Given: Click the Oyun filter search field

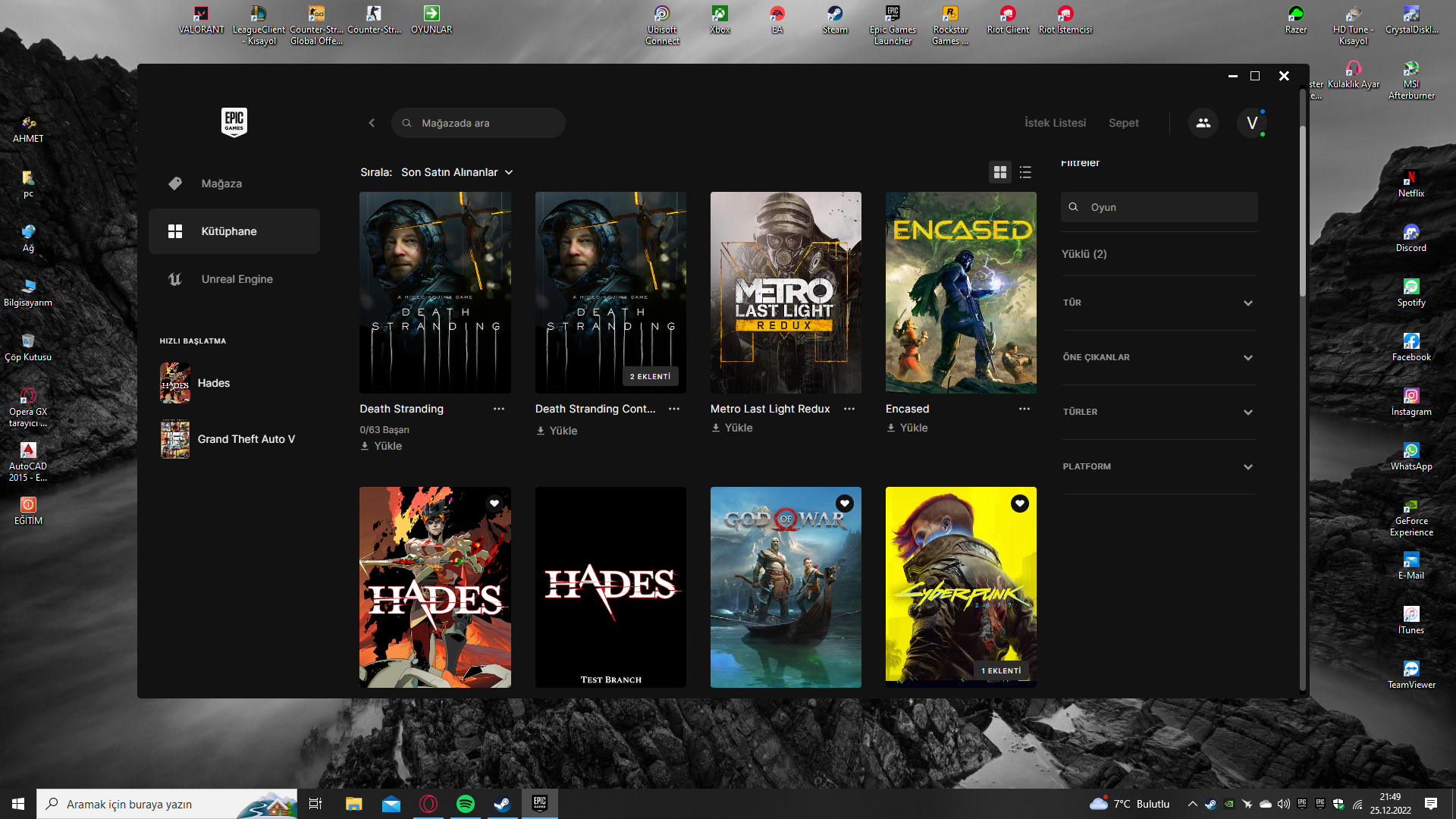Looking at the screenshot, I should click(x=1159, y=207).
